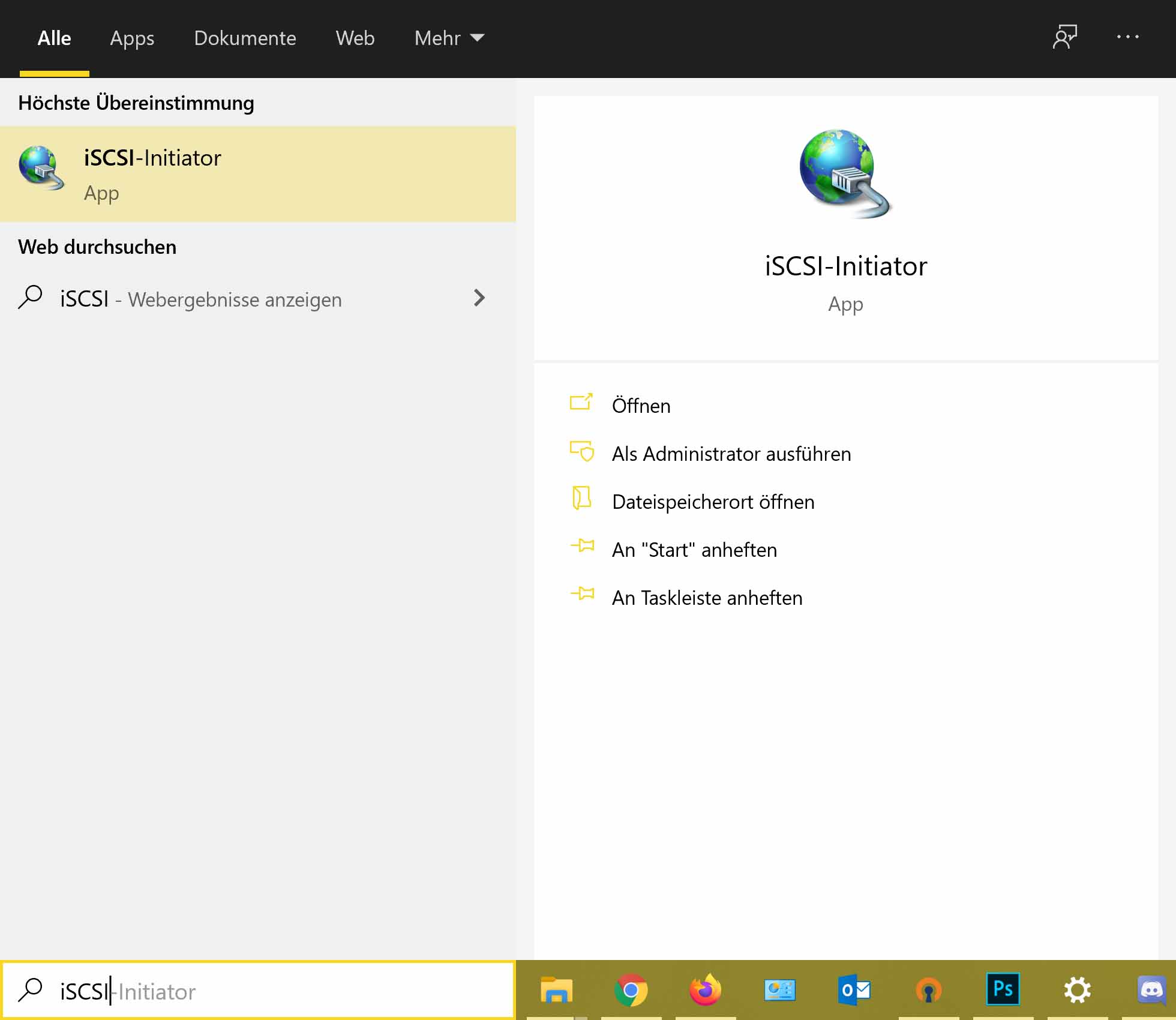Open iSCSI web results expander arrow
The height and width of the screenshot is (1020, 1176).
pyautogui.click(x=478, y=297)
